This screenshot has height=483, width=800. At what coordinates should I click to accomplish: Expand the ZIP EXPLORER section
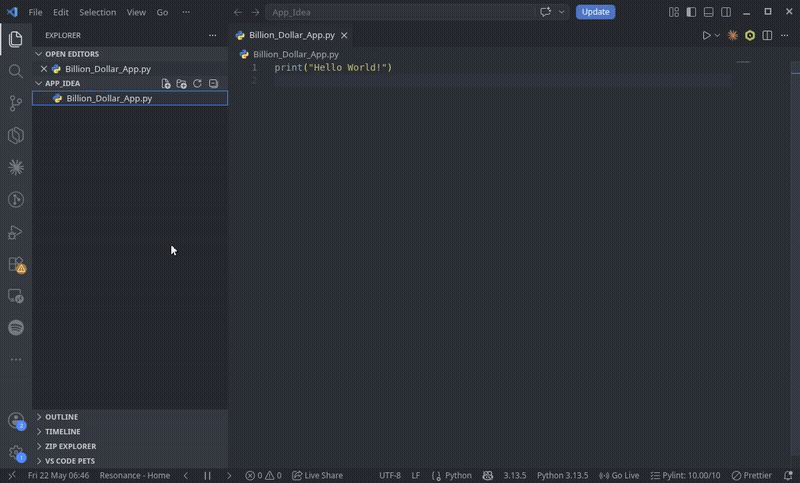tap(130, 446)
